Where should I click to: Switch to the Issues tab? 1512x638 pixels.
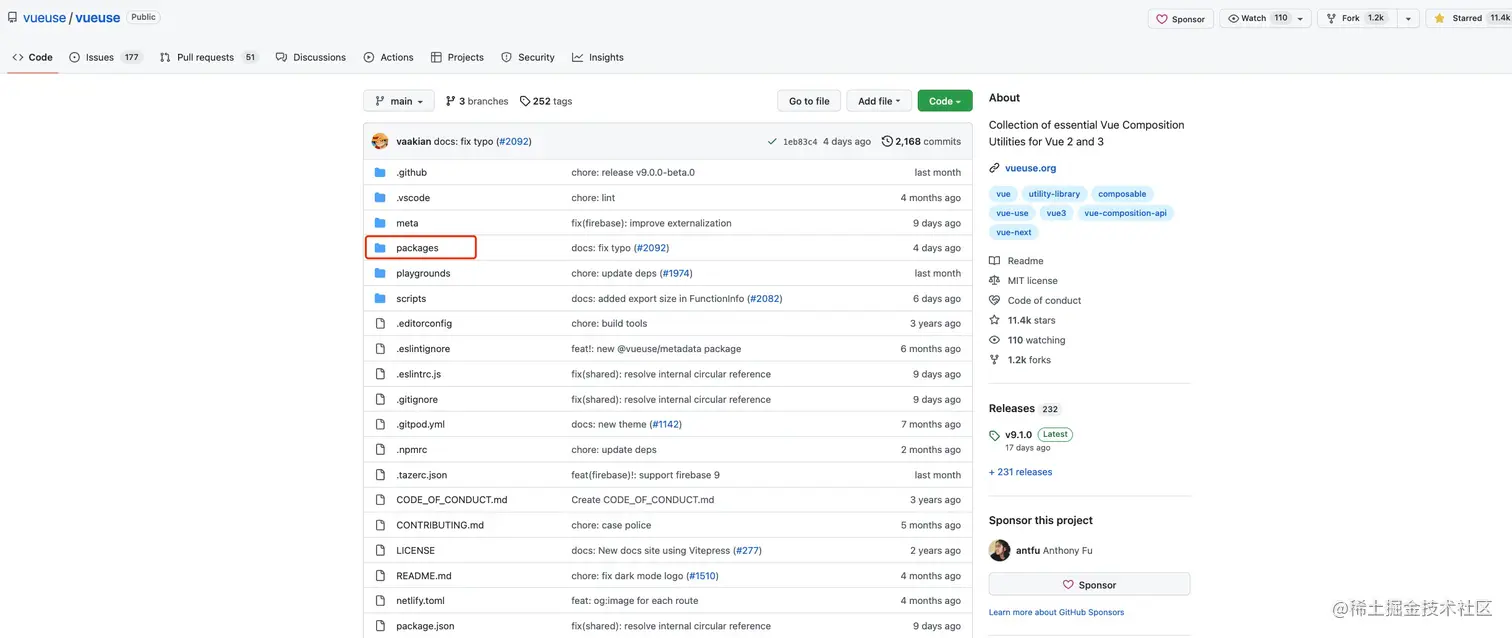coord(105,57)
